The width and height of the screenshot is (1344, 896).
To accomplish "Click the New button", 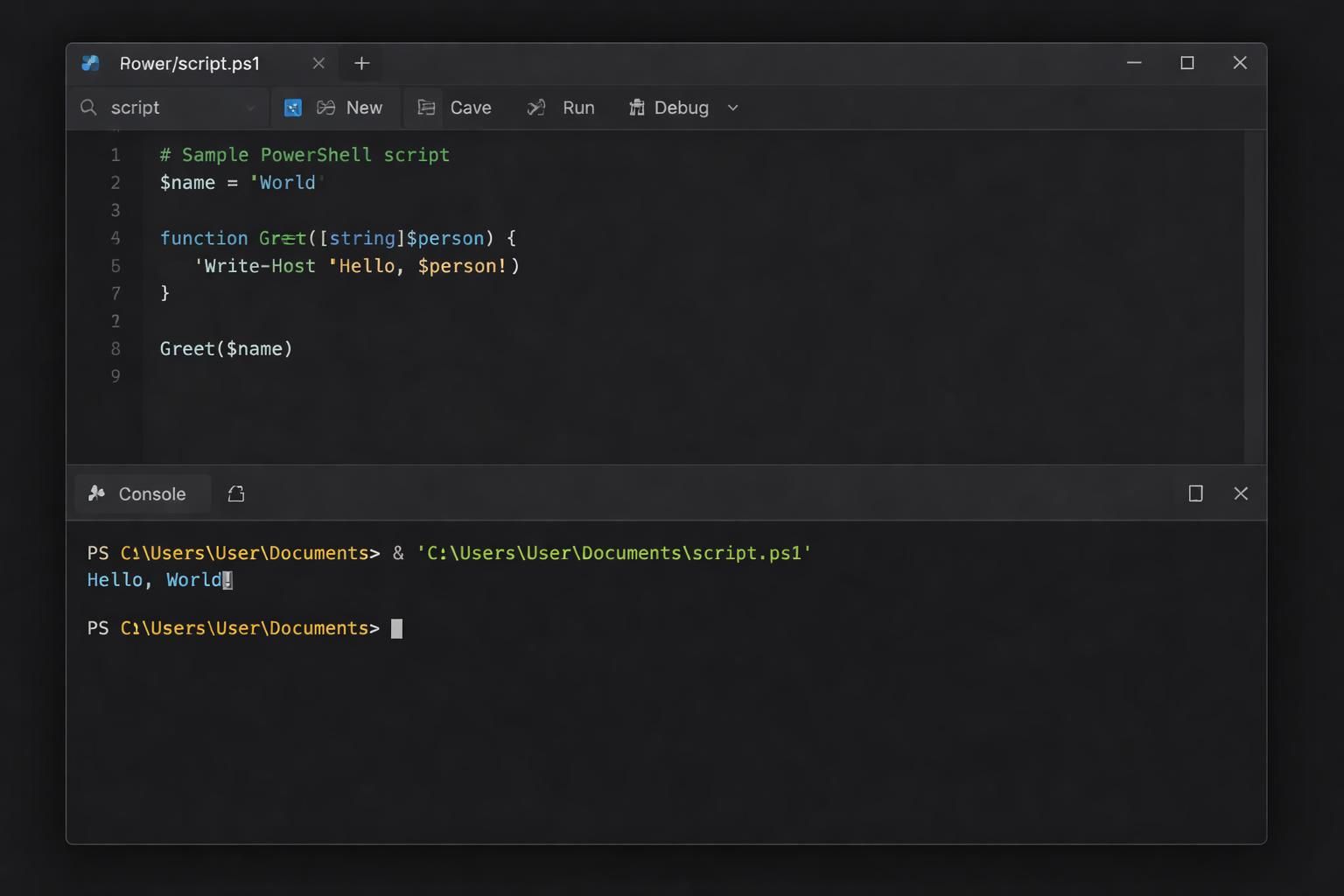I will click(364, 108).
